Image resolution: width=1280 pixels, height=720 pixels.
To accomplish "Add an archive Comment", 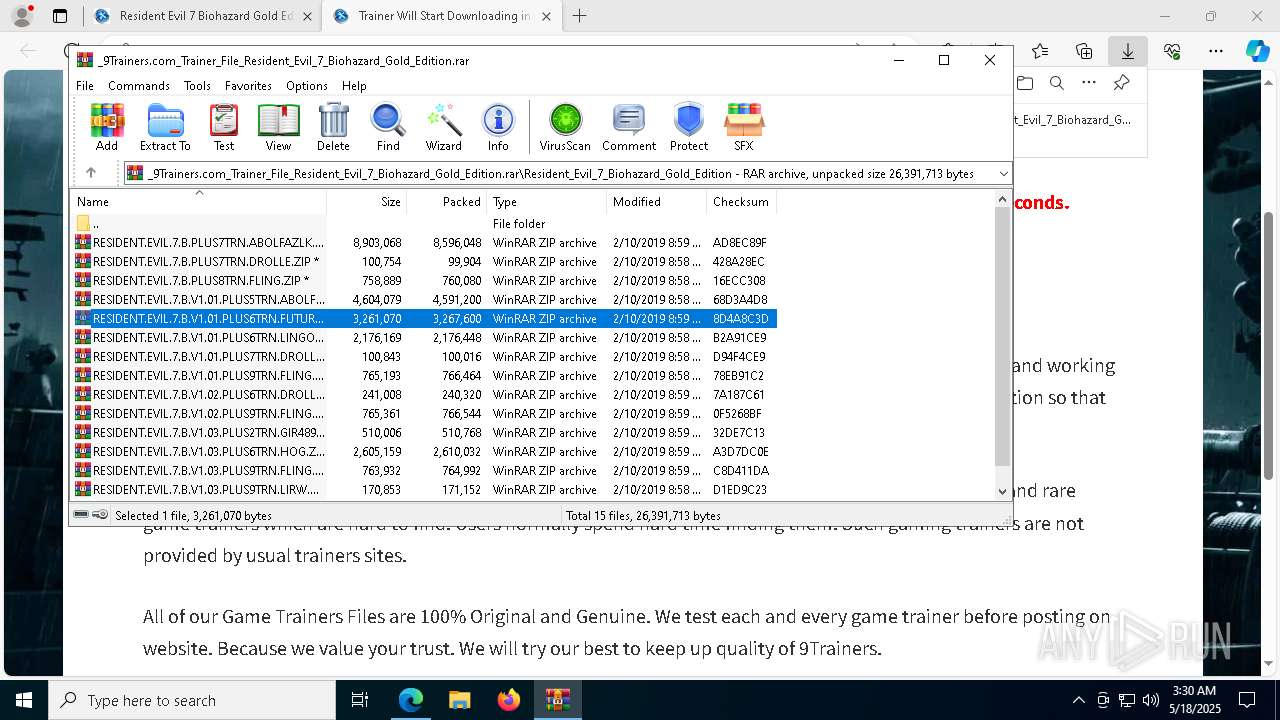I will pyautogui.click(x=629, y=127).
